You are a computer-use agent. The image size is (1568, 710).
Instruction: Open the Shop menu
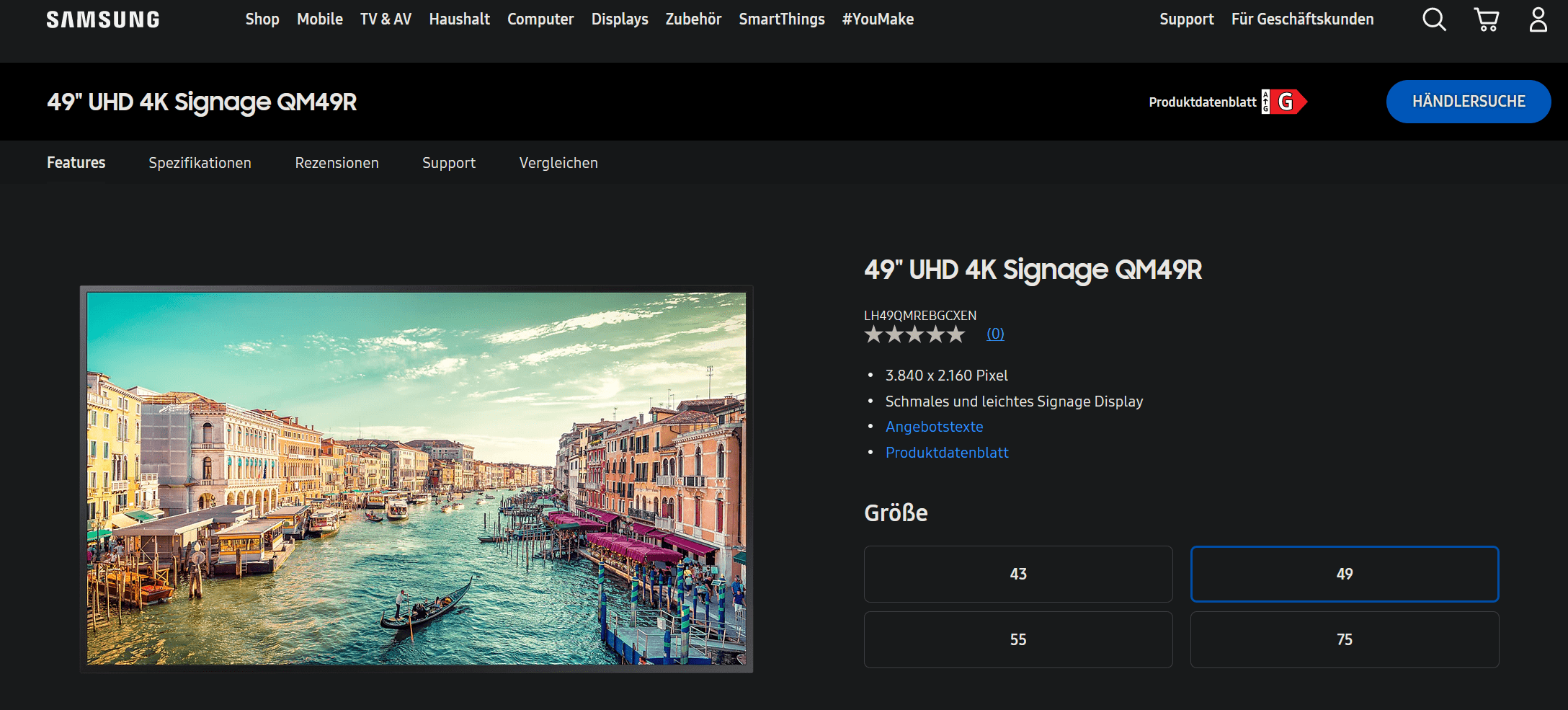[262, 19]
